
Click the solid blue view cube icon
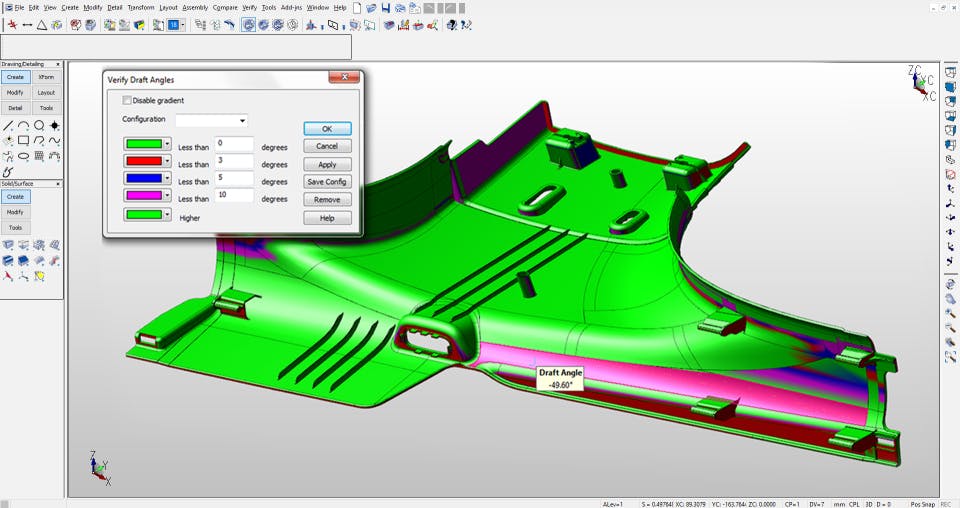point(950,86)
